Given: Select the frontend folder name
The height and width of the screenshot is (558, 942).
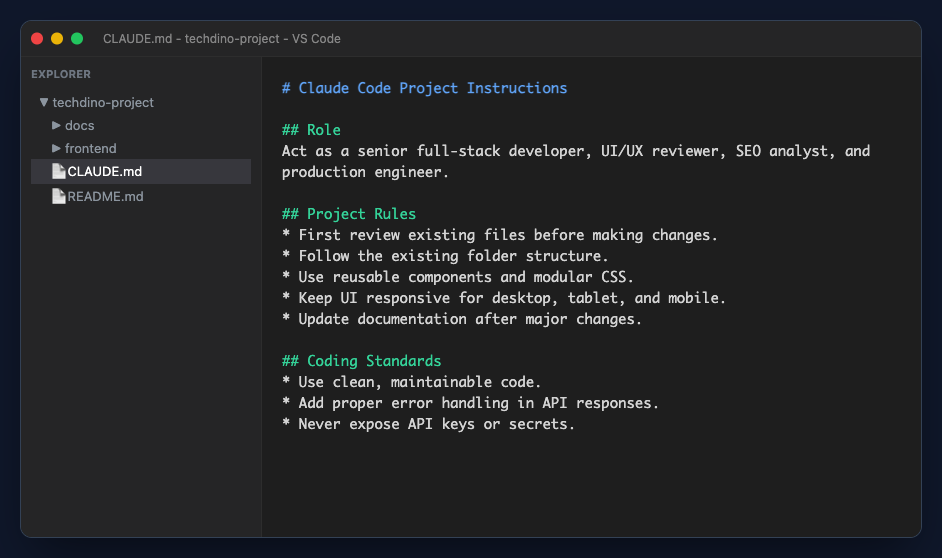Looking at the screenshot, I should (91, 148).
